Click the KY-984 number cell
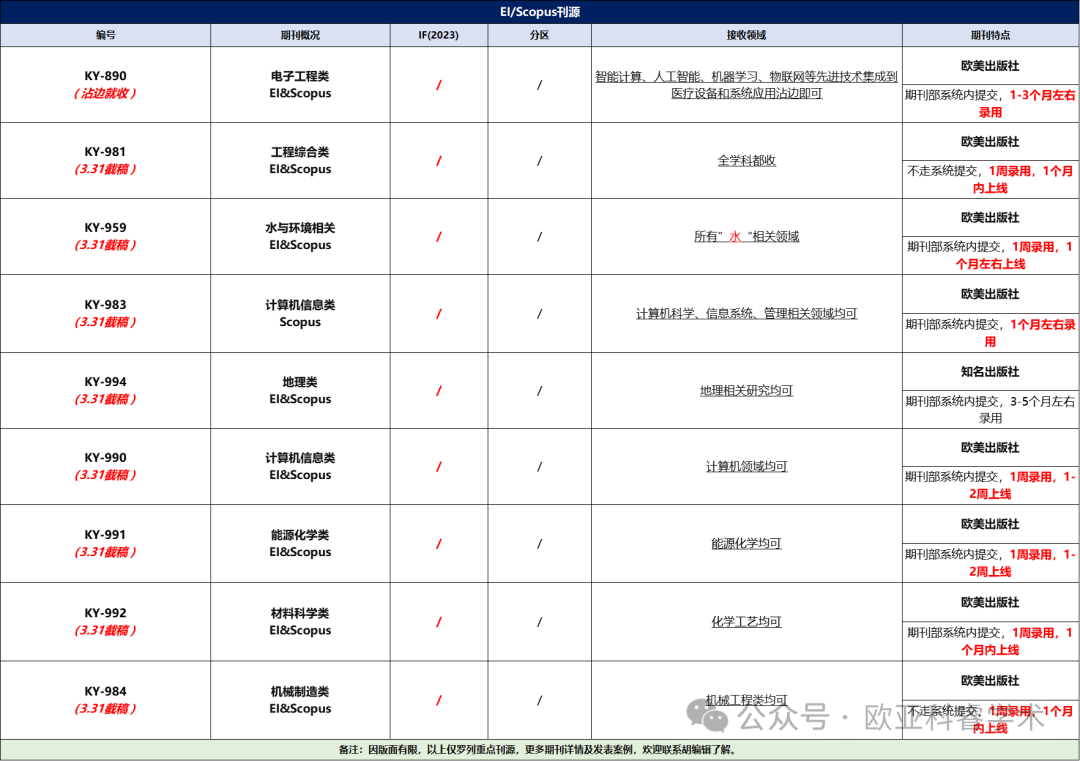This screenshot has height=761, width=1080. pyautogui.click(x=105, y=700)
